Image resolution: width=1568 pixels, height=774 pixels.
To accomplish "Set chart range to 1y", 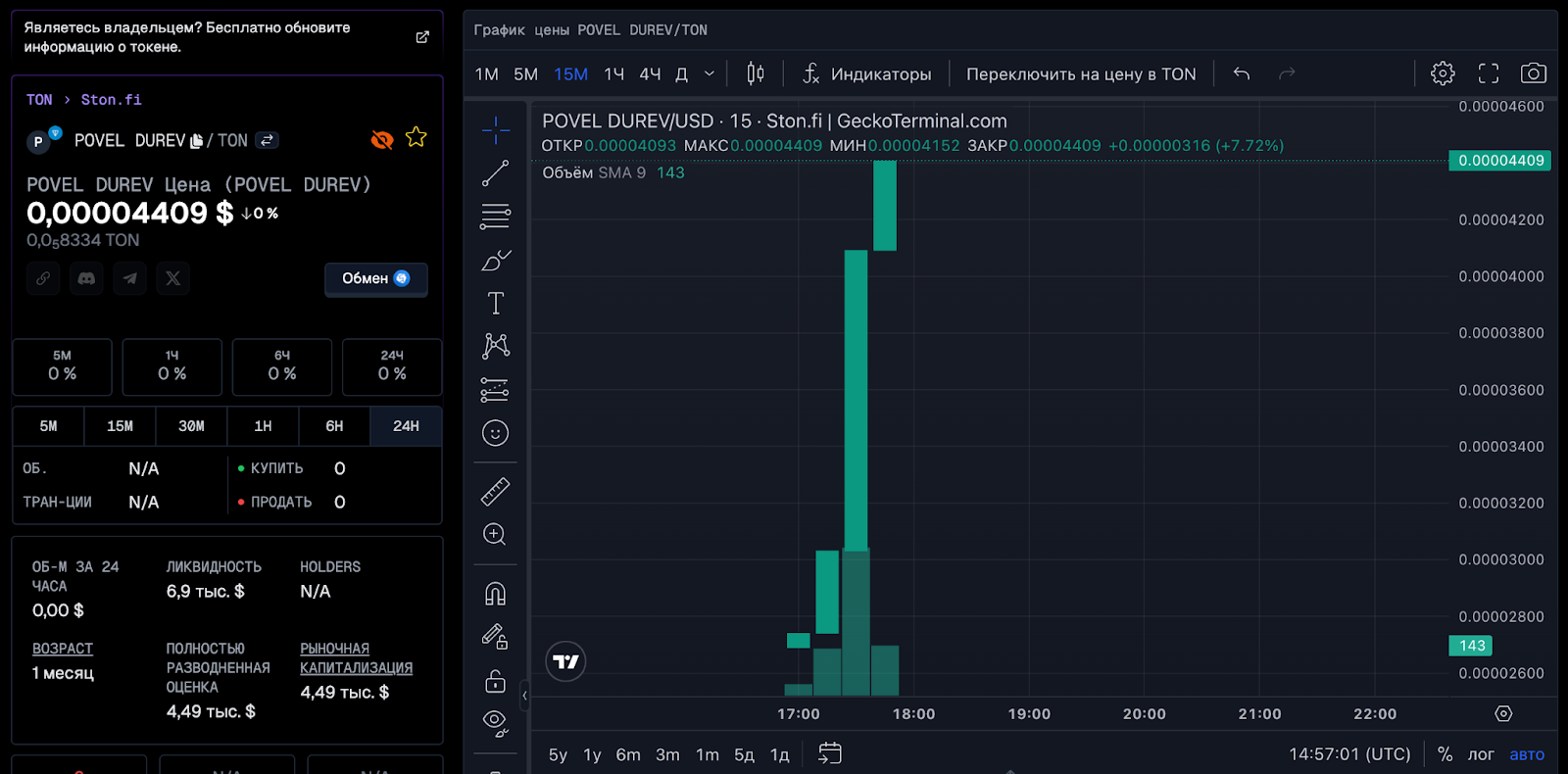I will tap(592, 754).
